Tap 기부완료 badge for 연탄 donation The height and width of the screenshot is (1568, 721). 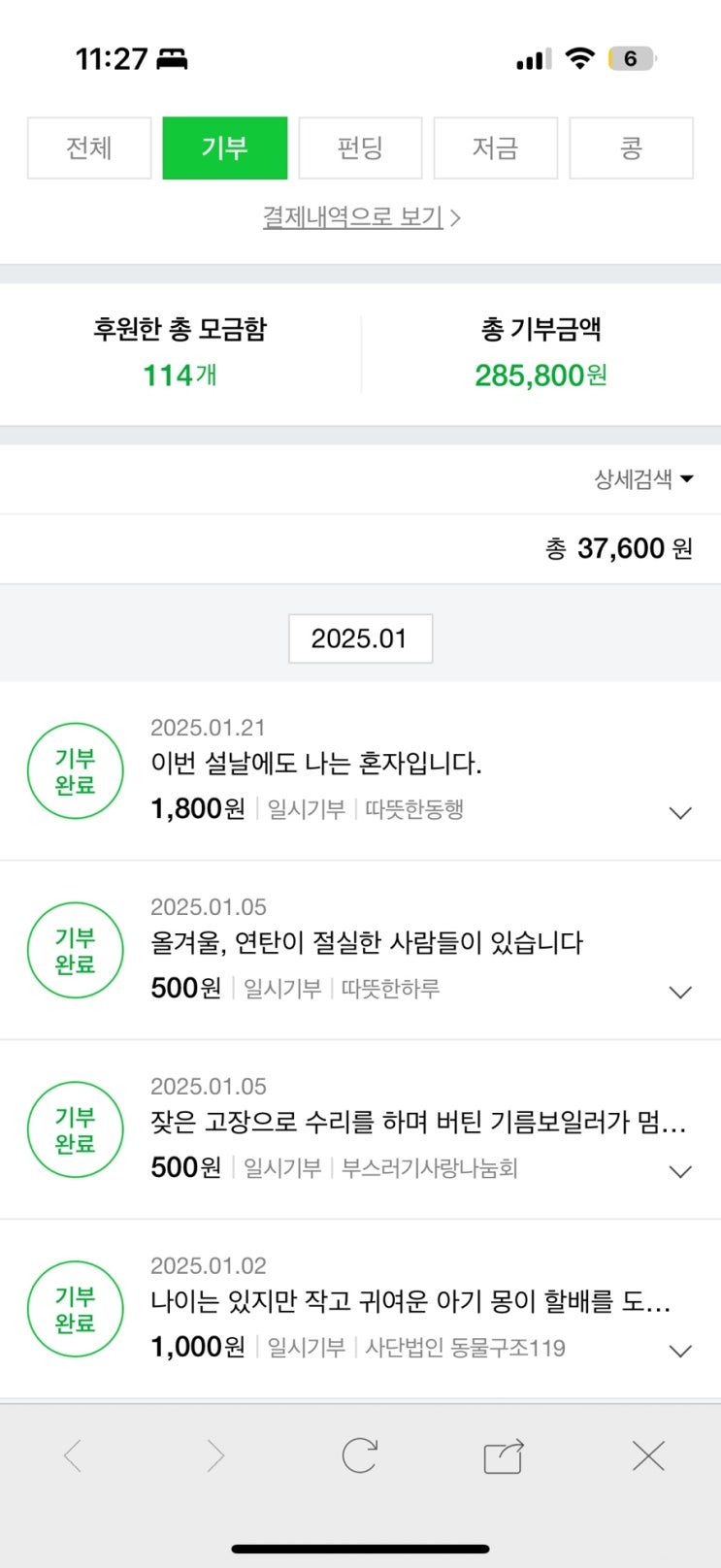pyautogui.click(x=76, y=951)
